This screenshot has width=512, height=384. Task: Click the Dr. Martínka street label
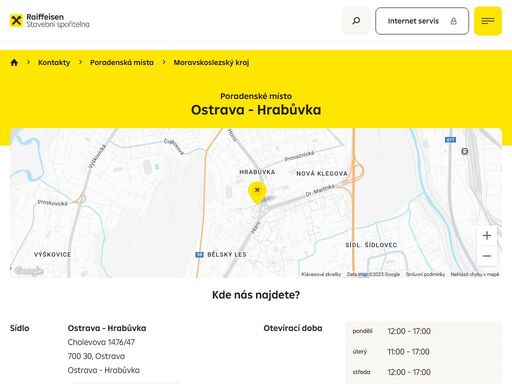tap(320, 190)
